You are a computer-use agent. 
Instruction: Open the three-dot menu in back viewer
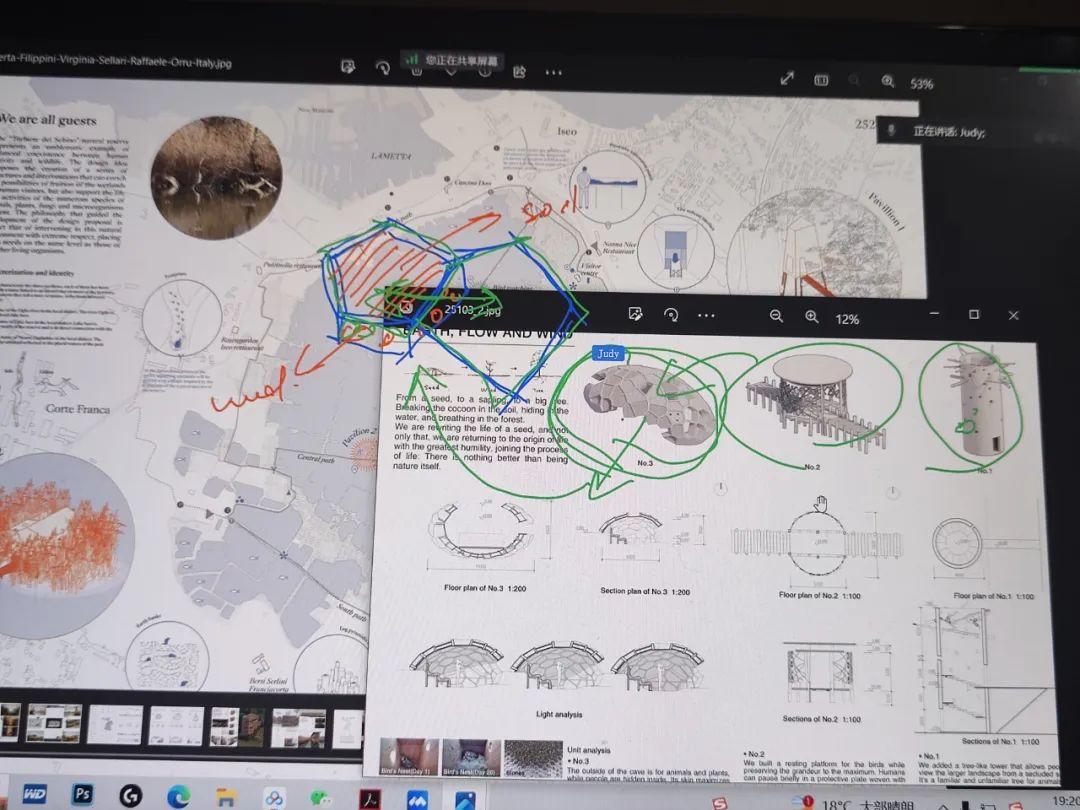pos(554,72)
